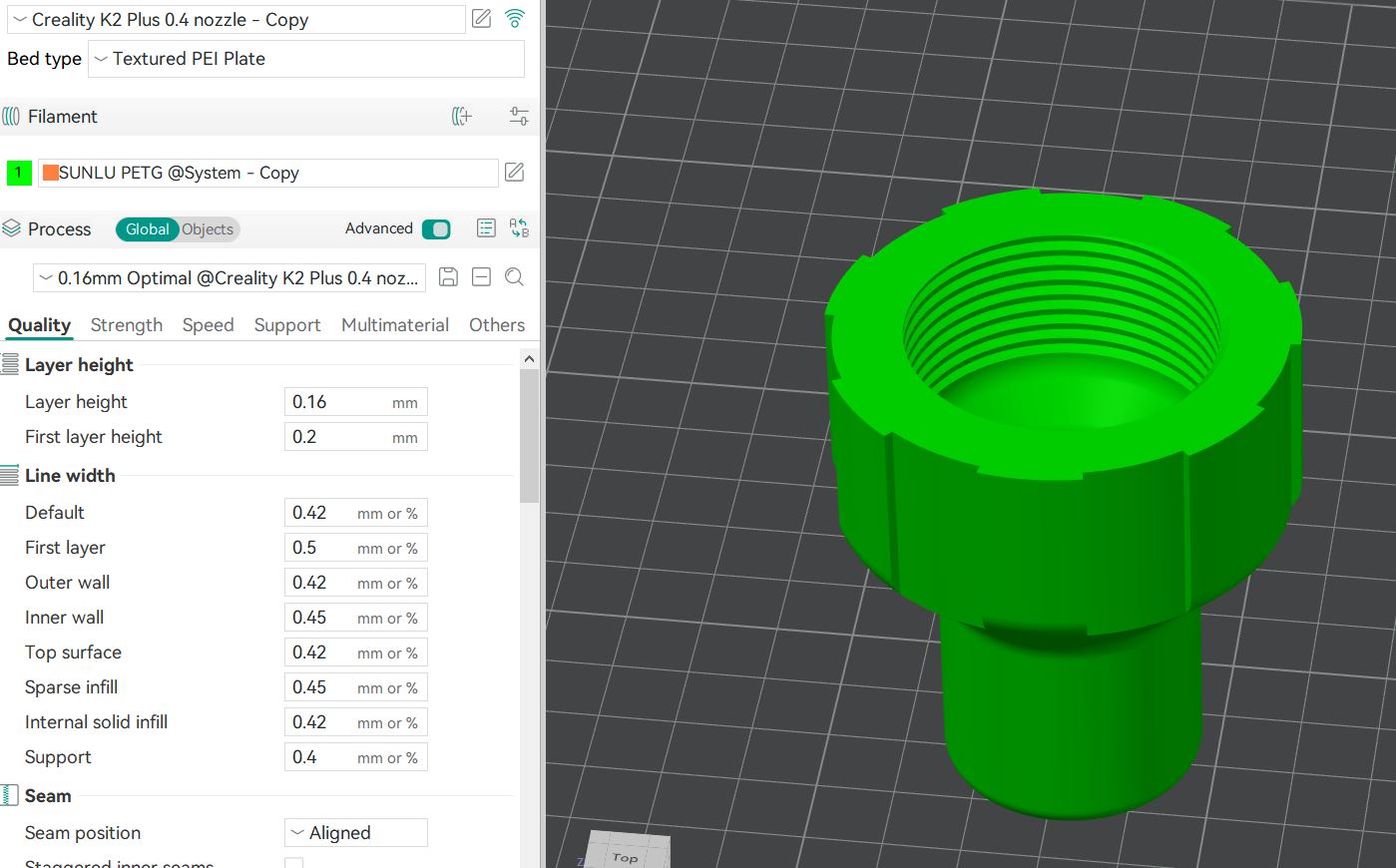This screenshot has width=1396, height=868.
Task: Save the current process preset
Action: 448,277
